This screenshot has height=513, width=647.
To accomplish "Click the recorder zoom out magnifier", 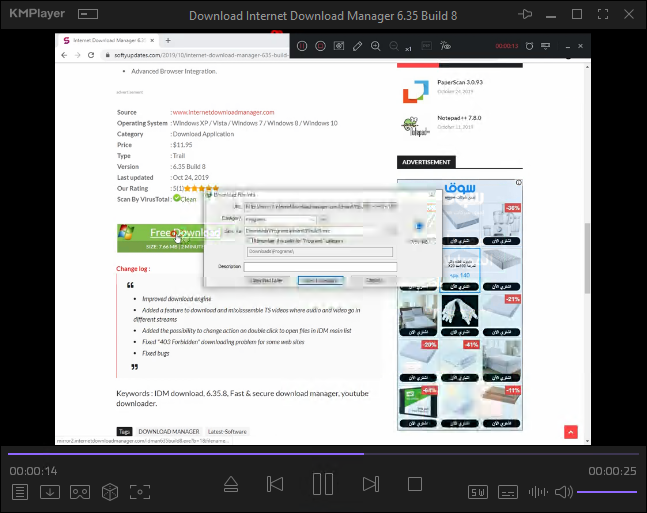I will (394, 46).
